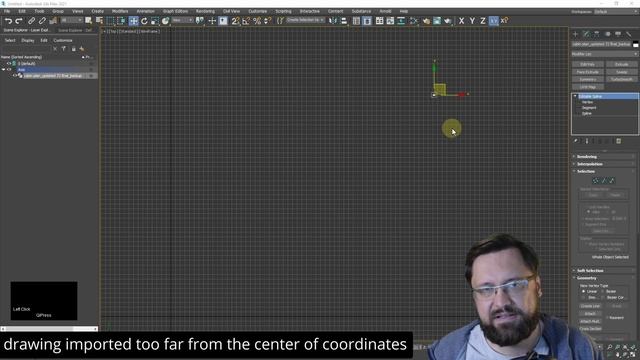Open selection filter dropdown in main toolbar
The width and height of the screenshot is (640, 360).
coord(71,20)
